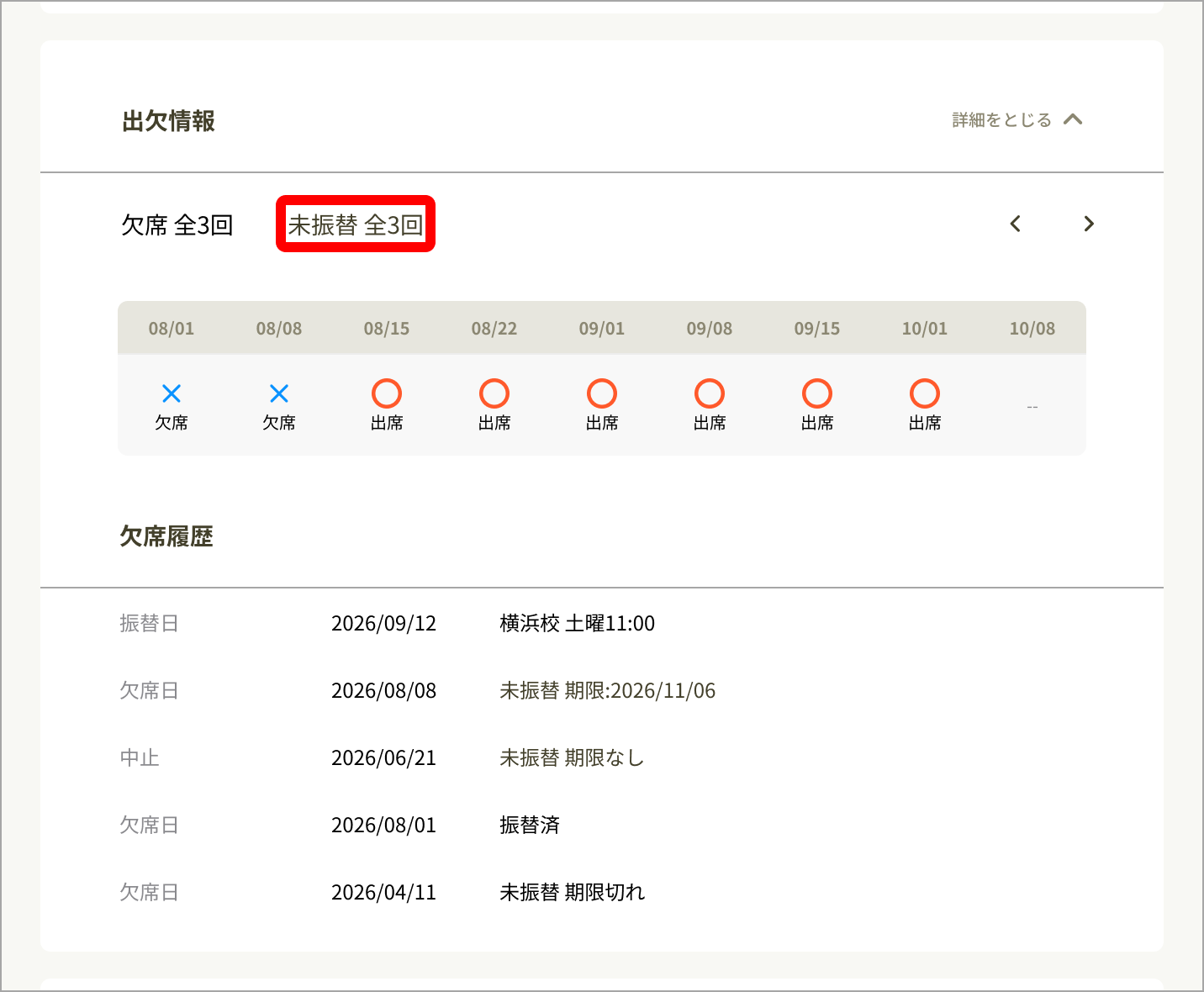1204x992 pixels.
Task: Show the next attendance dates with the right arrow
Action: (x=1089, y=224)
